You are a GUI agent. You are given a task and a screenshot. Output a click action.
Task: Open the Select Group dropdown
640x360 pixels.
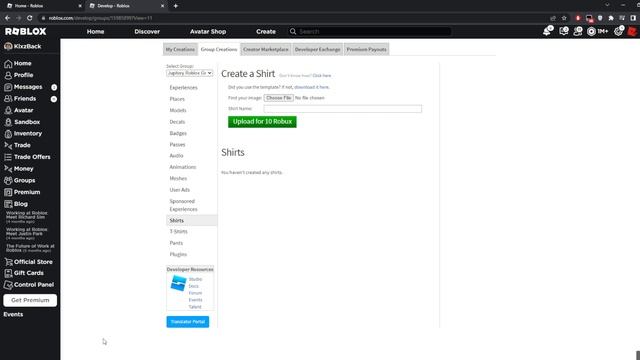190,73
